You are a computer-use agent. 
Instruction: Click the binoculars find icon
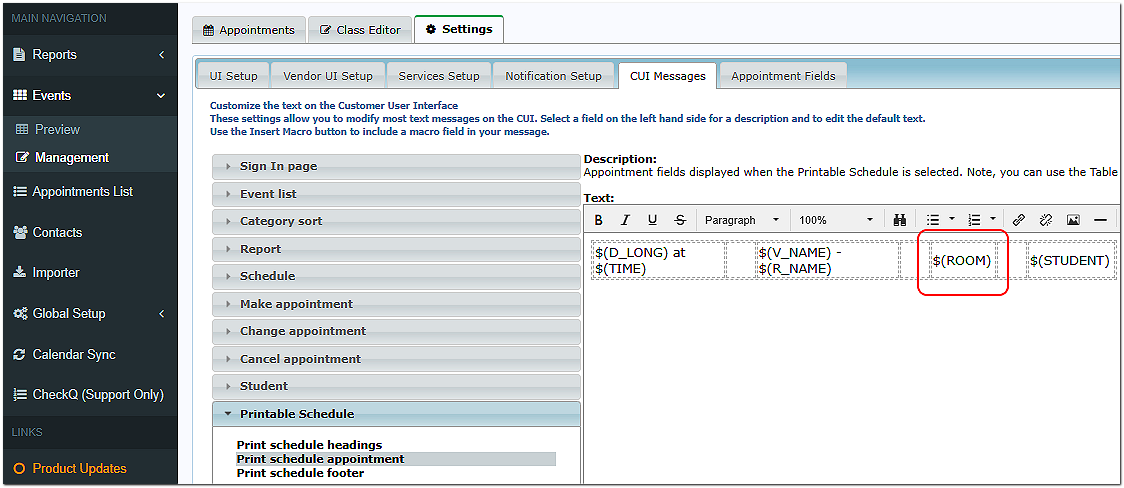pos(899,220)
